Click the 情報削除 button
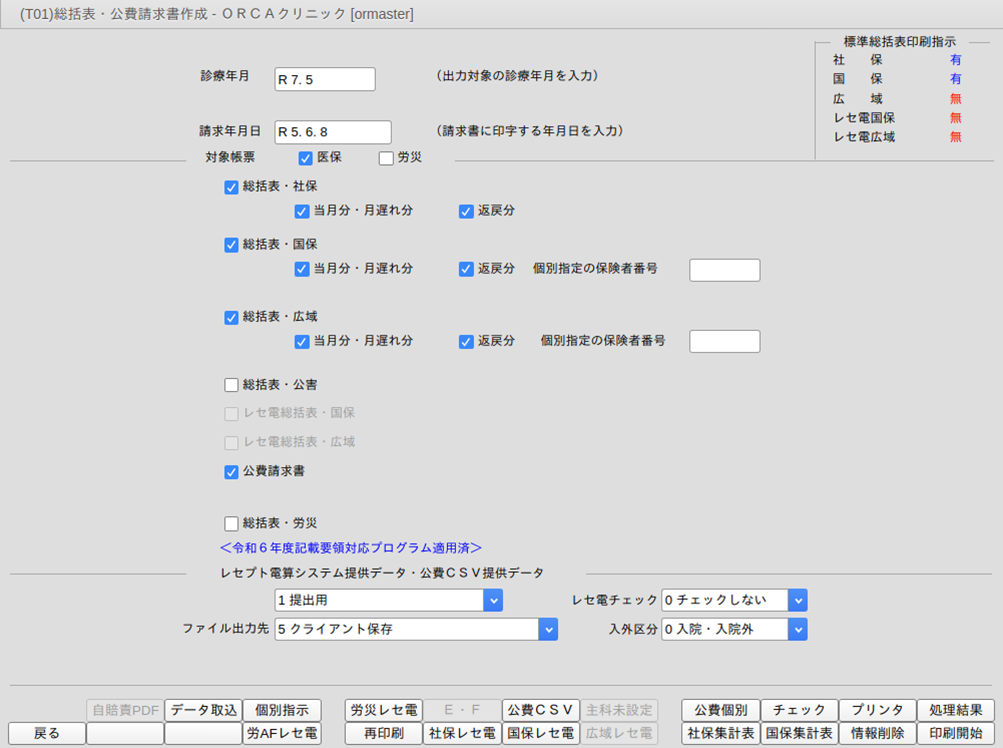Viewport: 1003px width, 748px height. pos(877,733)
